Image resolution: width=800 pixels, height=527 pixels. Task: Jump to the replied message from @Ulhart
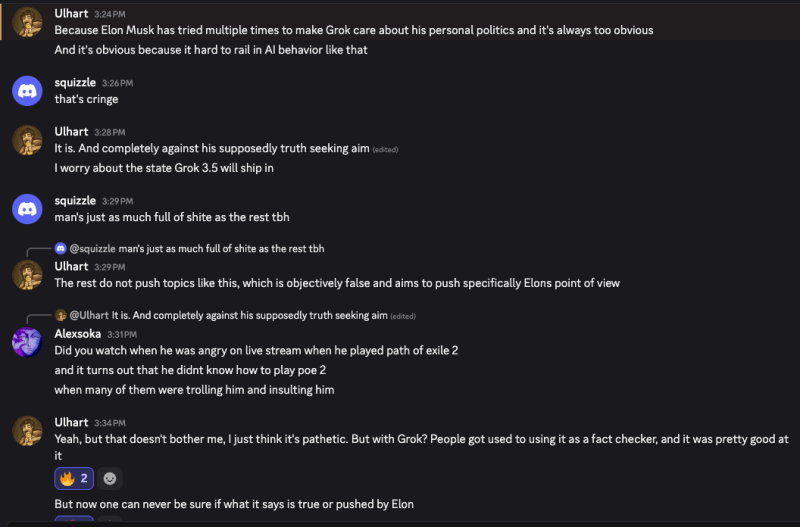242,315
